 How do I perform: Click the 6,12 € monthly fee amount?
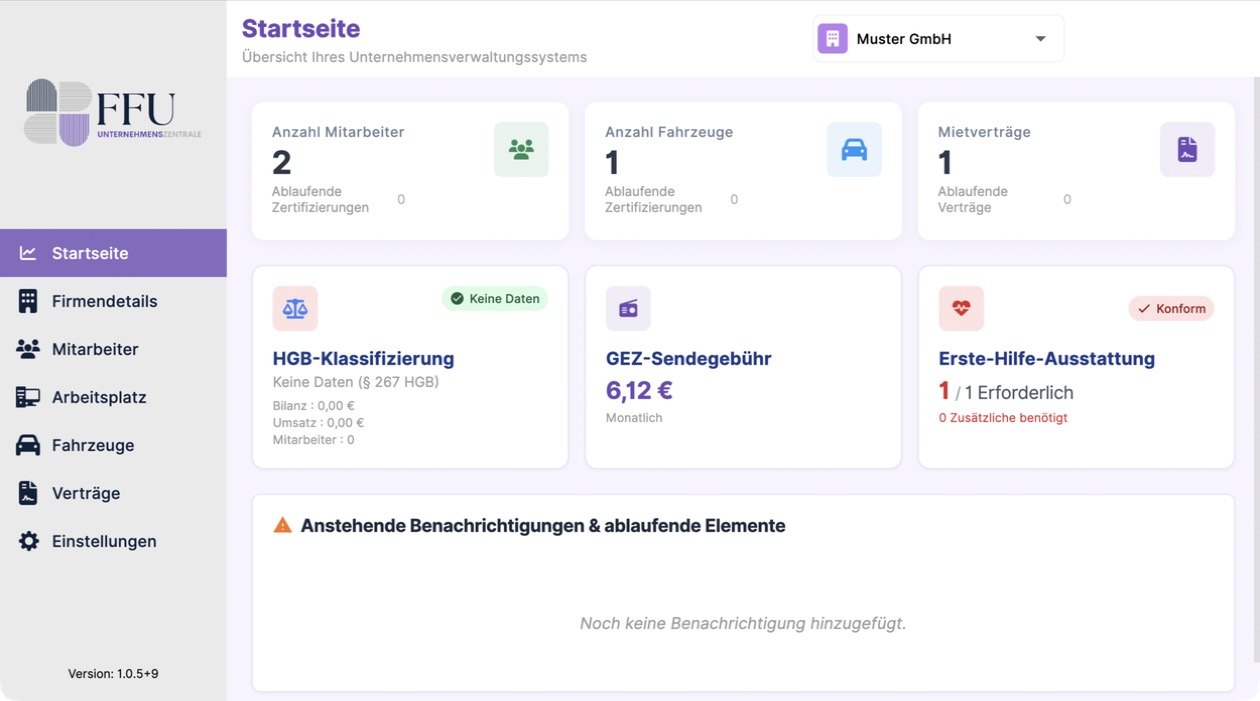coord(639,390)
